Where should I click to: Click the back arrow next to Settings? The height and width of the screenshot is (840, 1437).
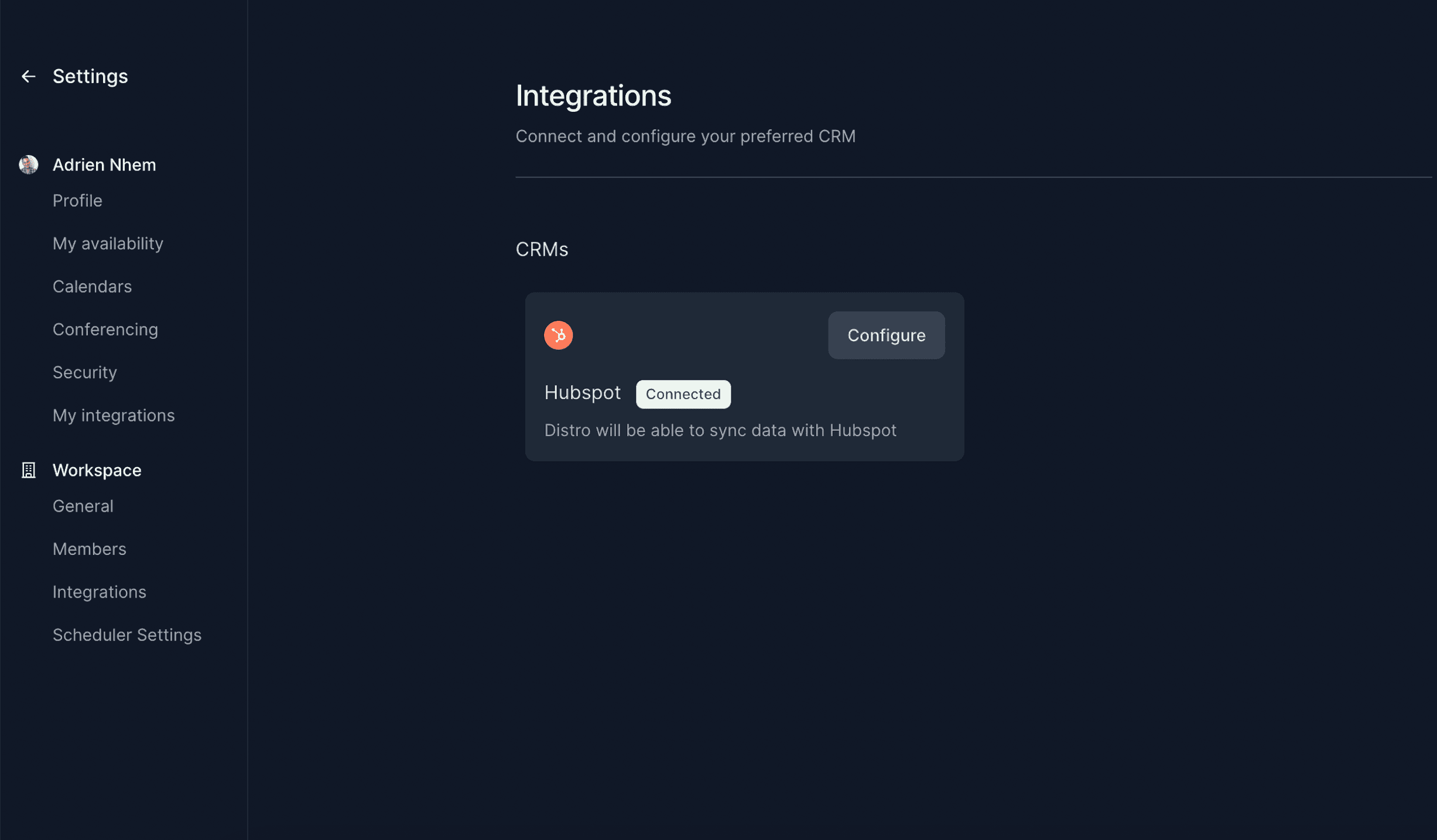(x=28, y=76)
